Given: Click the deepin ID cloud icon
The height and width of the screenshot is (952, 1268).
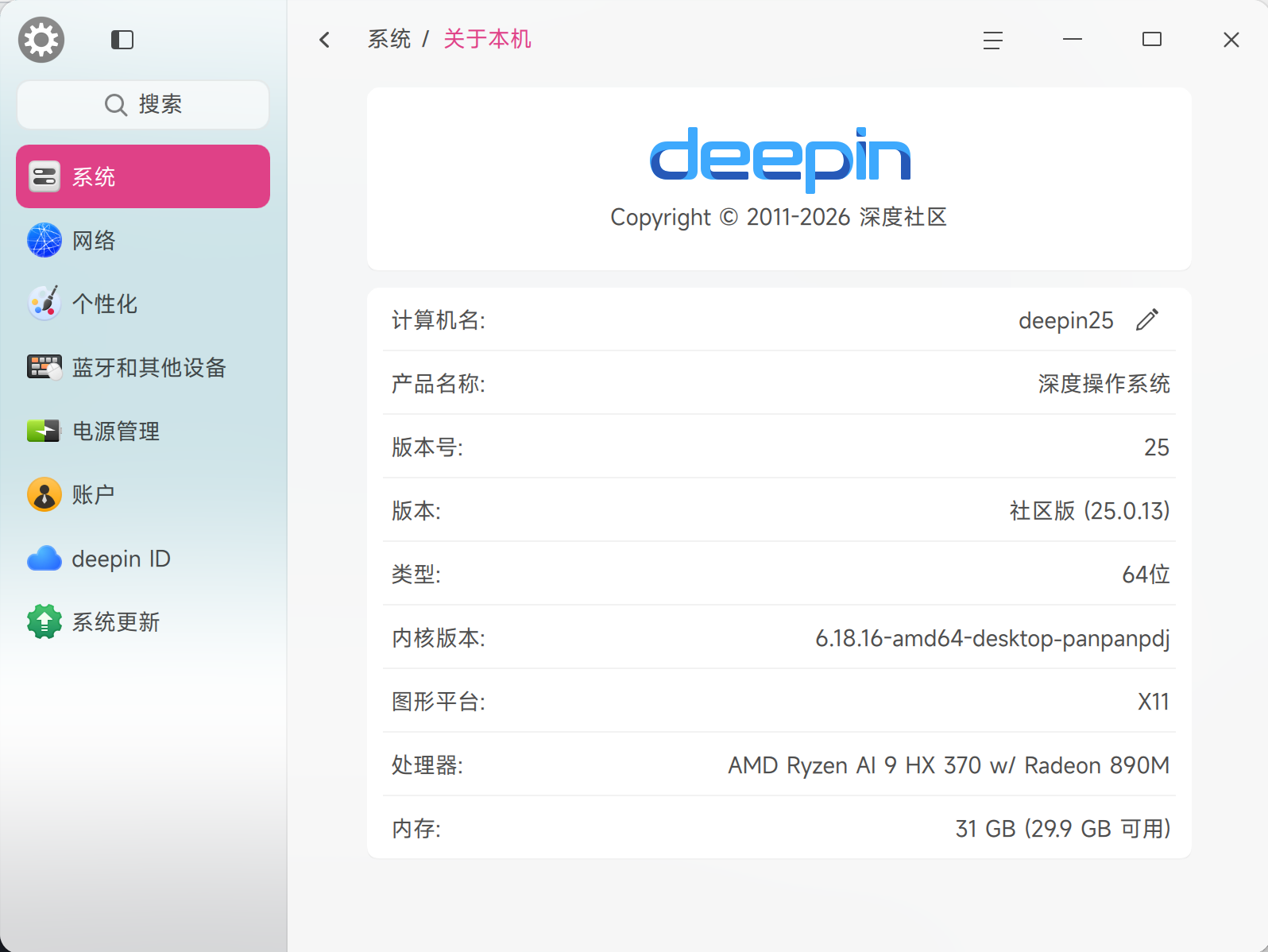Looking at the screenshot, I should pyautogui.click(x=44, y=559).
